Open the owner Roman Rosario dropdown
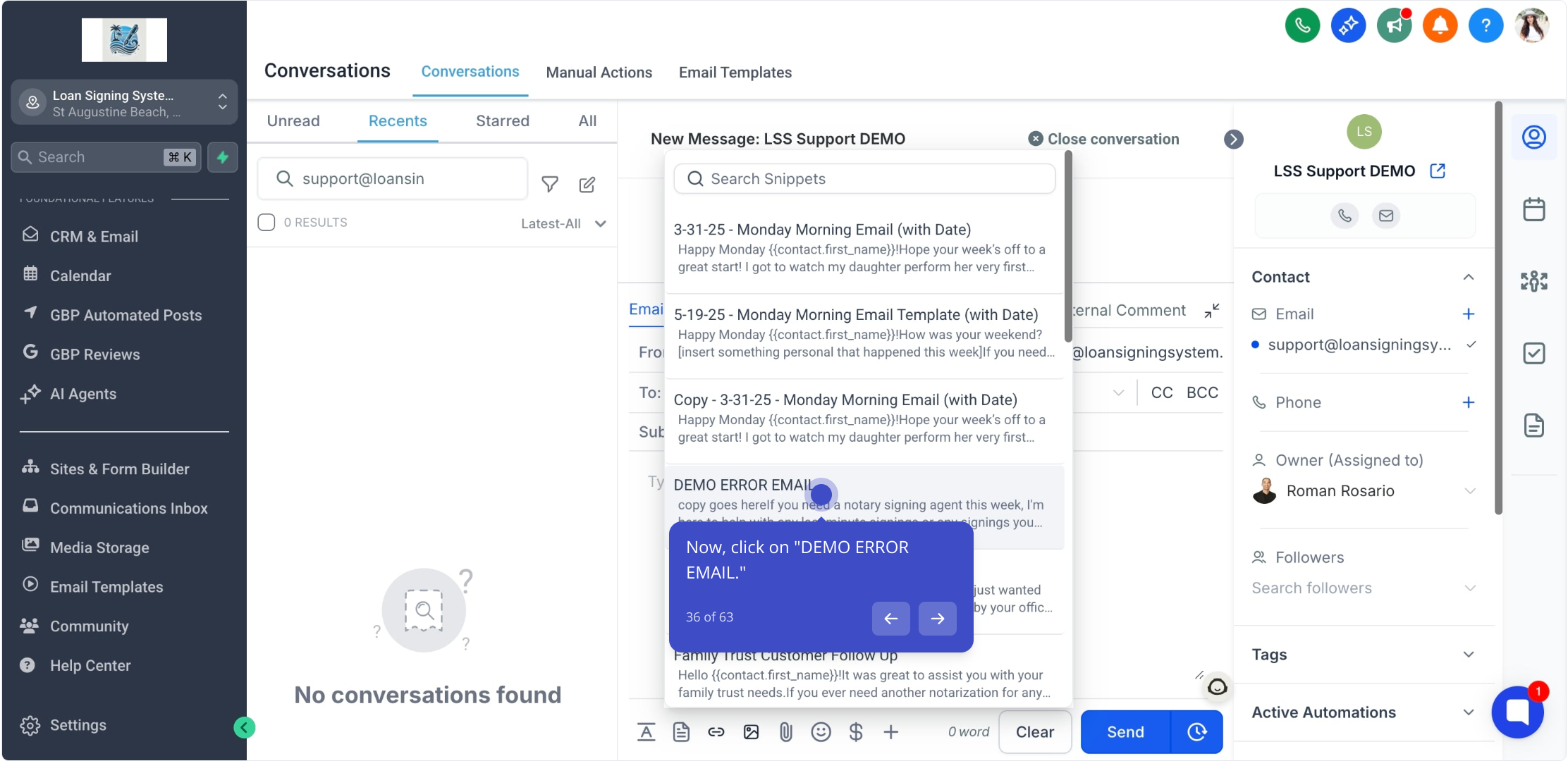Viewport: 1568px width, 761px height. (1470, 491)
